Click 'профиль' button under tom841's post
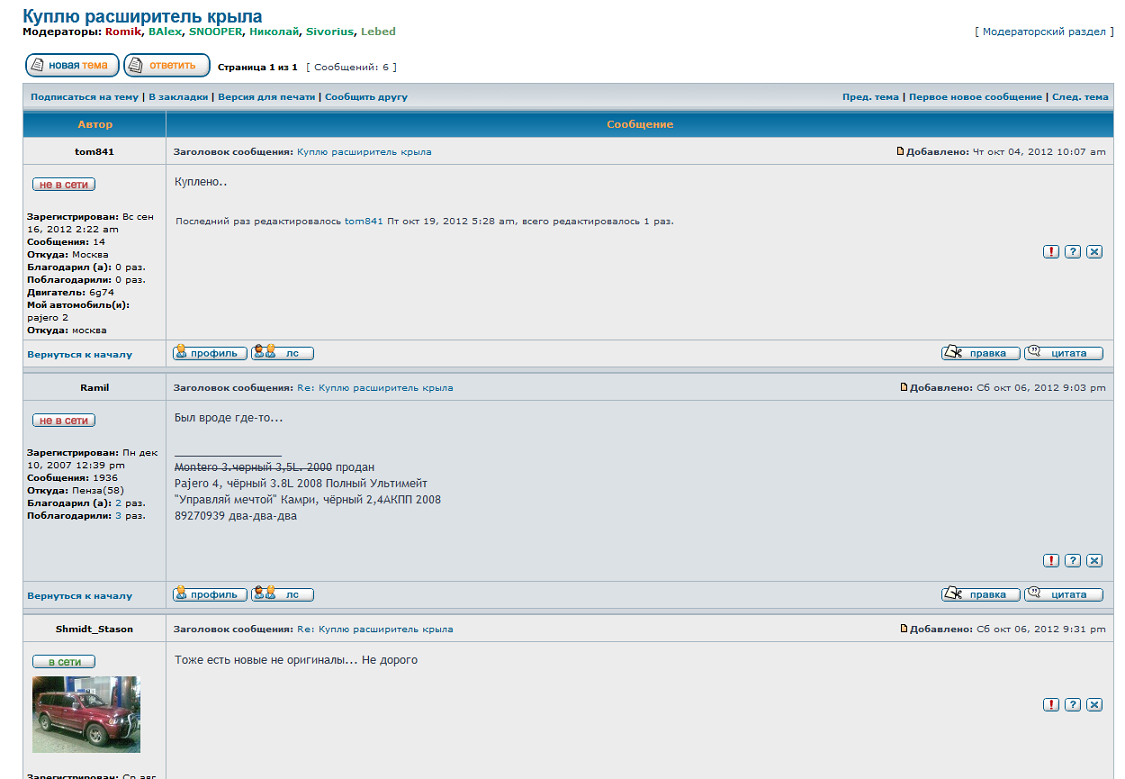 209,353
